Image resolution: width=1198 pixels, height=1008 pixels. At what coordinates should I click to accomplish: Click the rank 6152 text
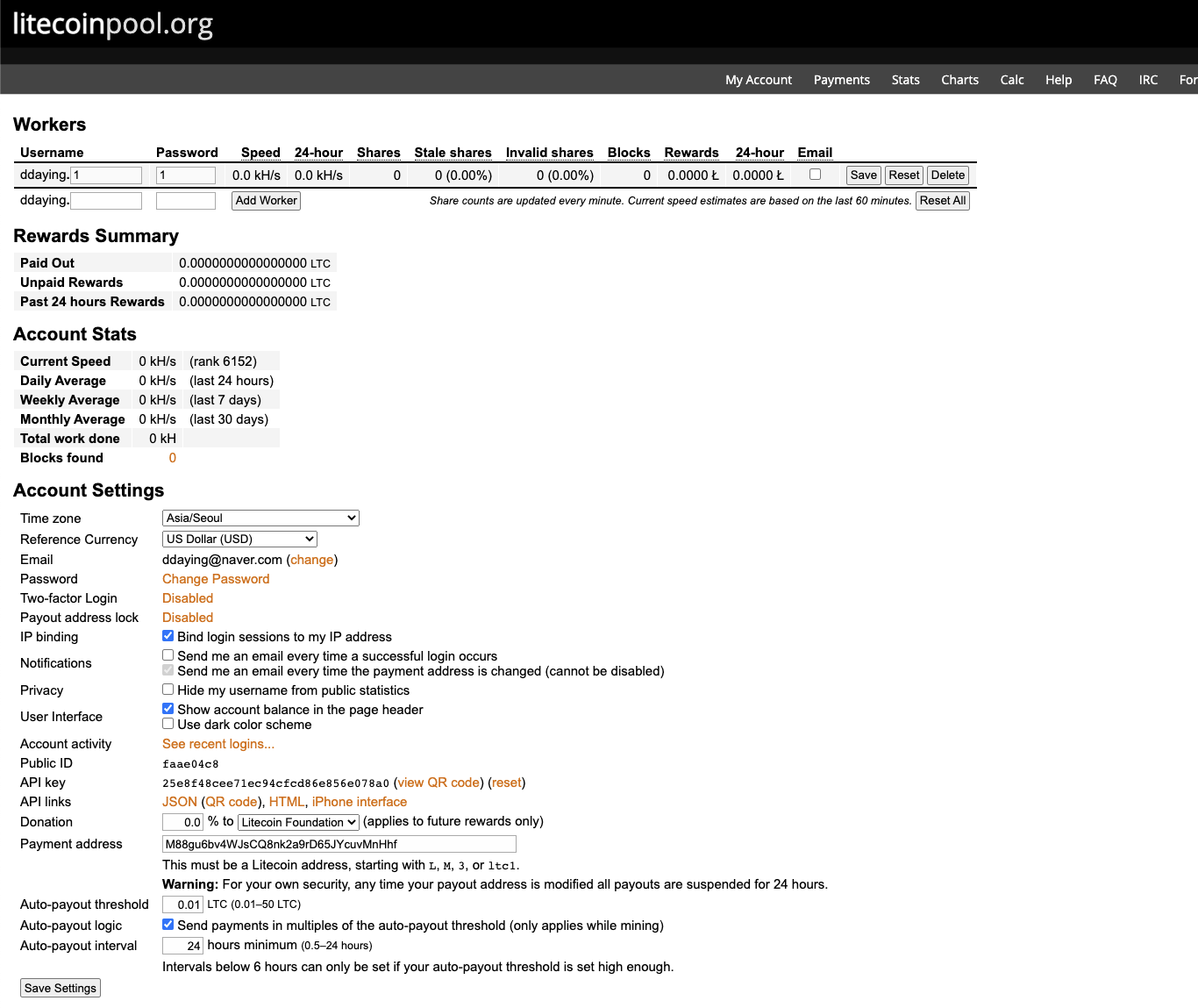tap(224, 361)
